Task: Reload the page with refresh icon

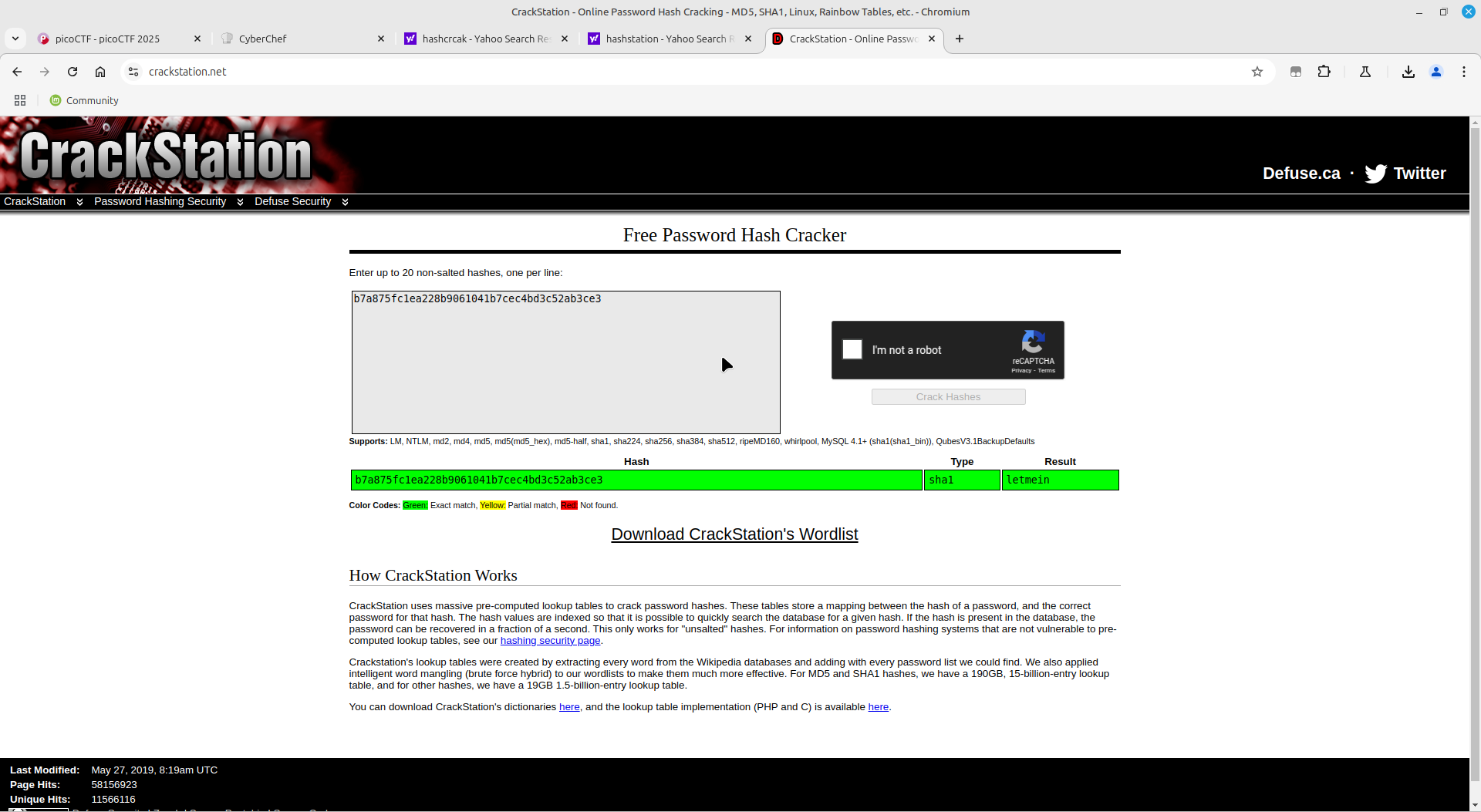Action: point(73,72)
